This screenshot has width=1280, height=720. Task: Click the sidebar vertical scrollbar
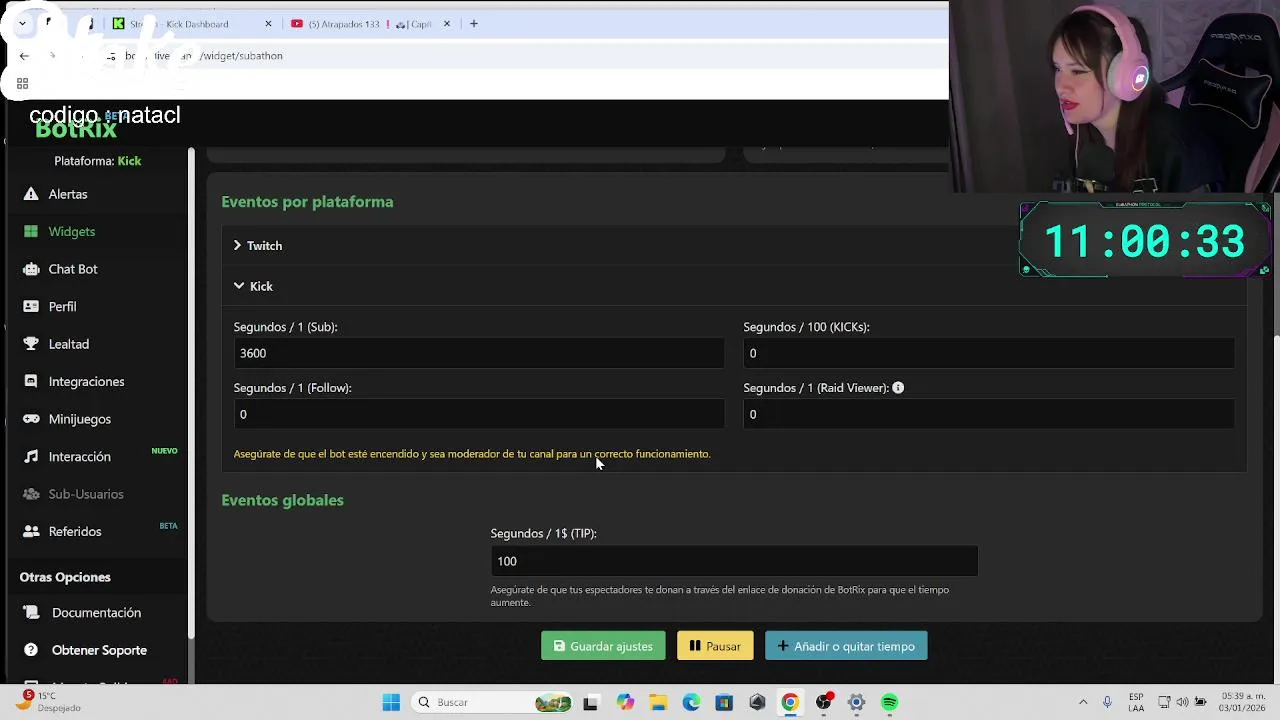point(191,395)
